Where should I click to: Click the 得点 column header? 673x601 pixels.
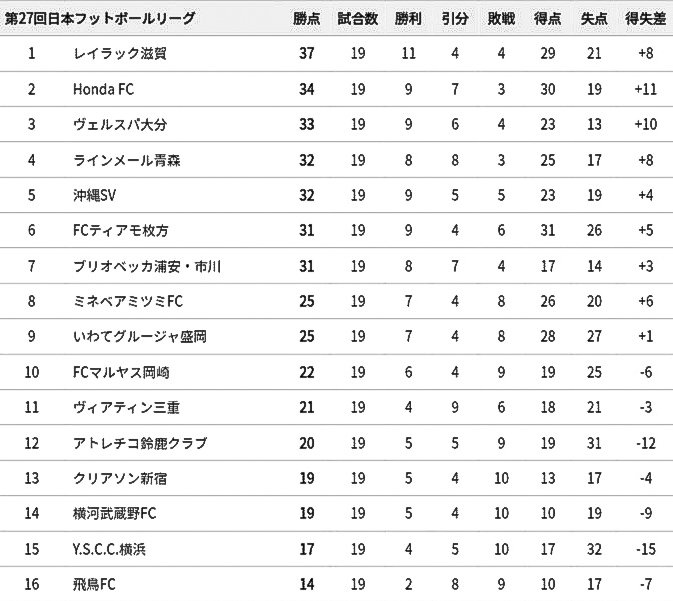(547, 18)
